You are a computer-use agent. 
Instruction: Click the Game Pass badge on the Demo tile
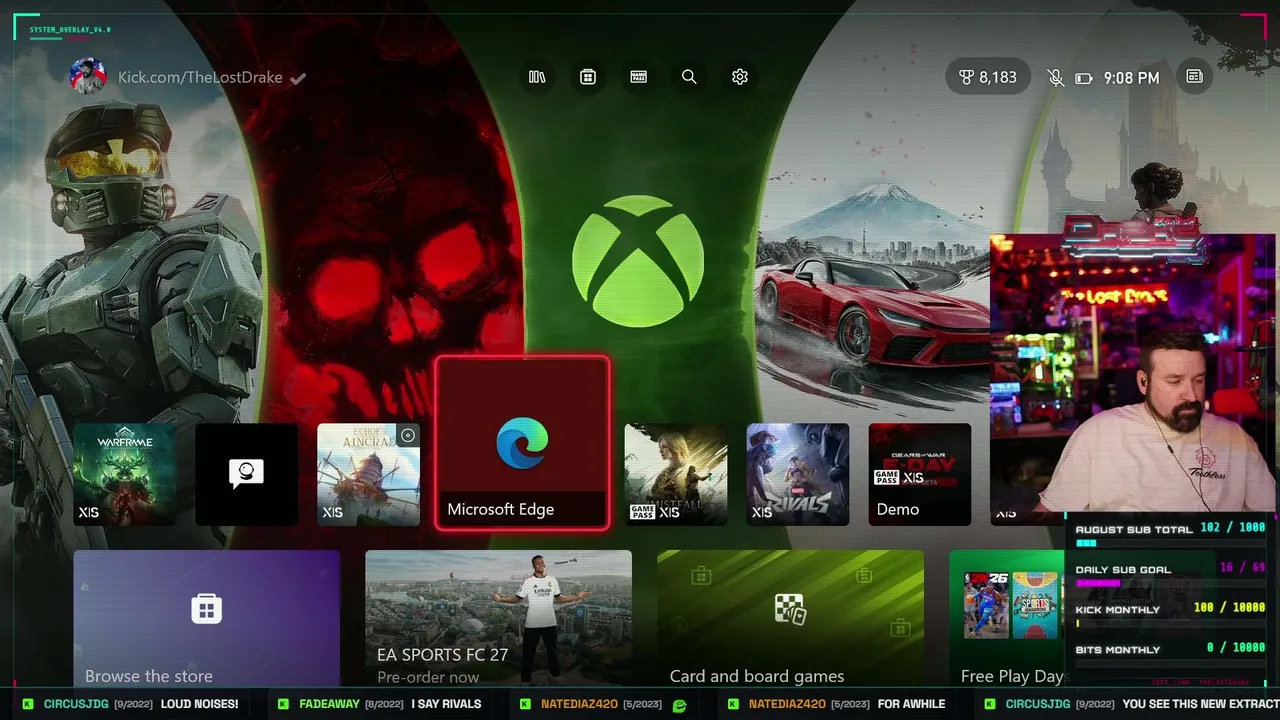[x=886, y=478]
